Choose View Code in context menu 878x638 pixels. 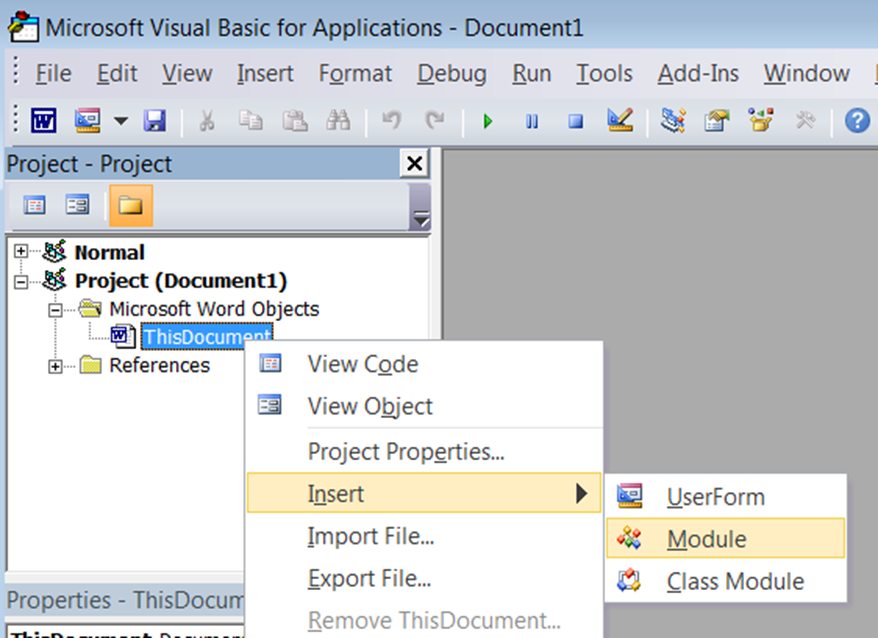pyautogui.click(x=424, y=364)
